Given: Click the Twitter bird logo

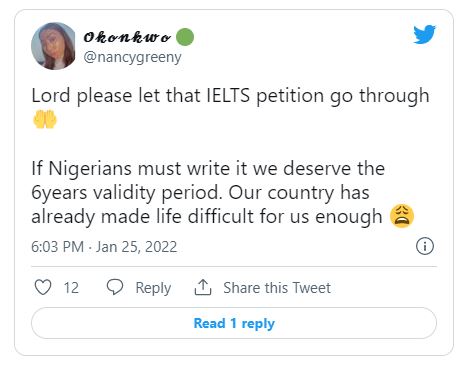Looking at the screenshot, I should pos(425,34).
